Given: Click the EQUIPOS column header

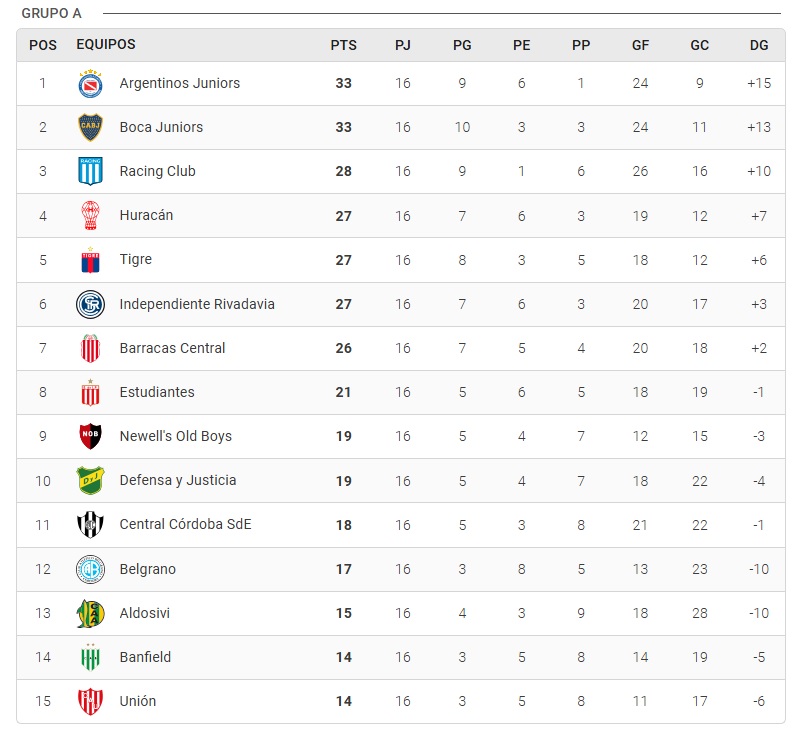Looking at the screenshot, I should [x=106, y=45].
